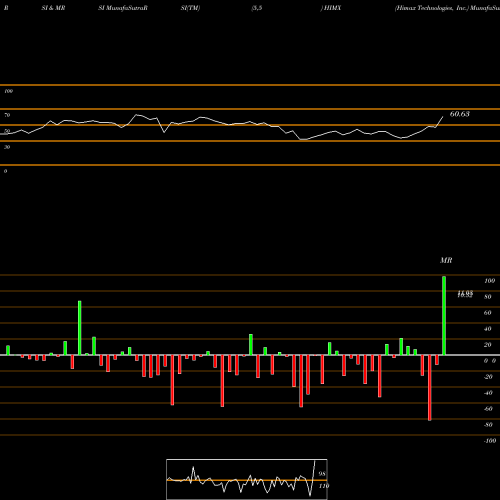
Task: Click the MR axis label 60
Action: (x=488, y=313)
